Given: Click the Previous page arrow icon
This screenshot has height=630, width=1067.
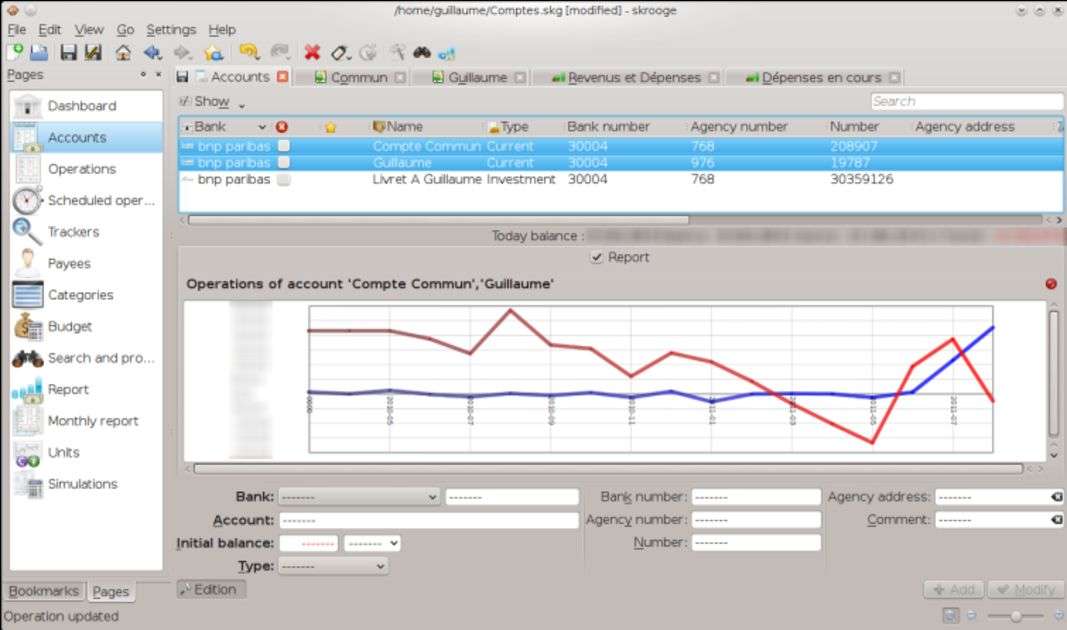Looking at the screenshot, I should [x=152, y=52].
